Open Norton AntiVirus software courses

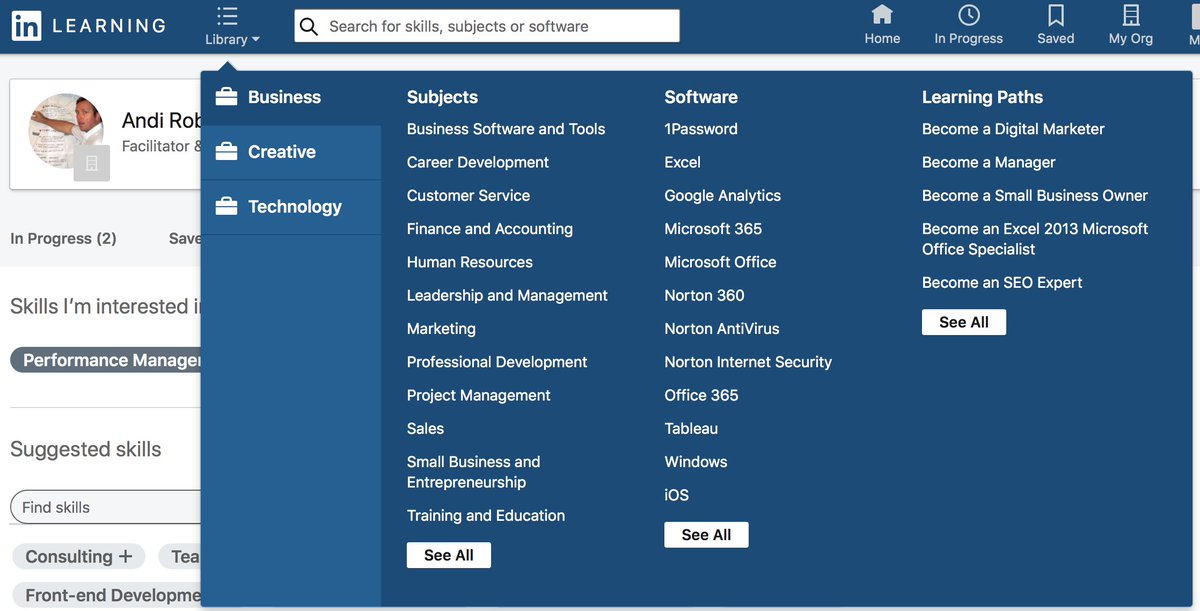722,329
